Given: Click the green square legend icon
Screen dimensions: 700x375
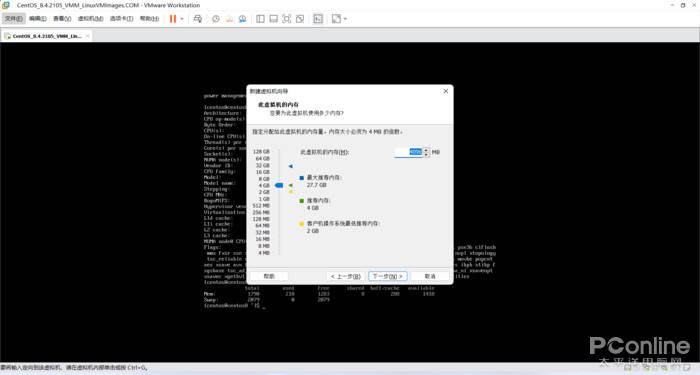Looking at the screenshot, I should 302,201.
